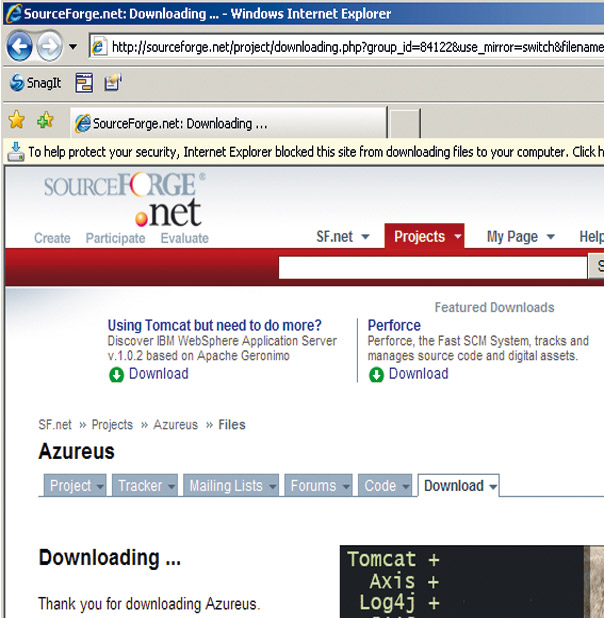Expand the SF.net navigation dropdown
Viewport: 604px width, 618px height.
[x=343, y=237]
